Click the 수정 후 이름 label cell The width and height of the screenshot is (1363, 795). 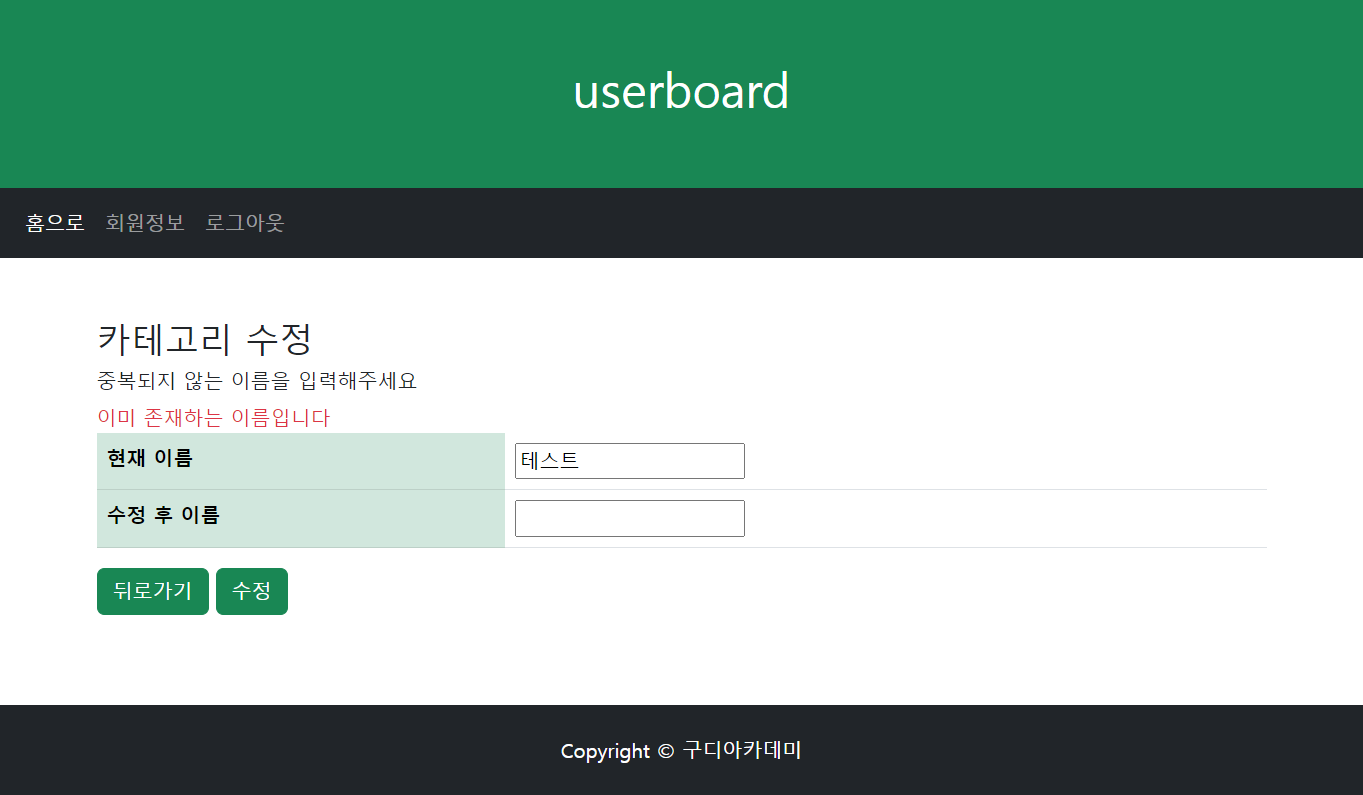click(x=301, y=518)
